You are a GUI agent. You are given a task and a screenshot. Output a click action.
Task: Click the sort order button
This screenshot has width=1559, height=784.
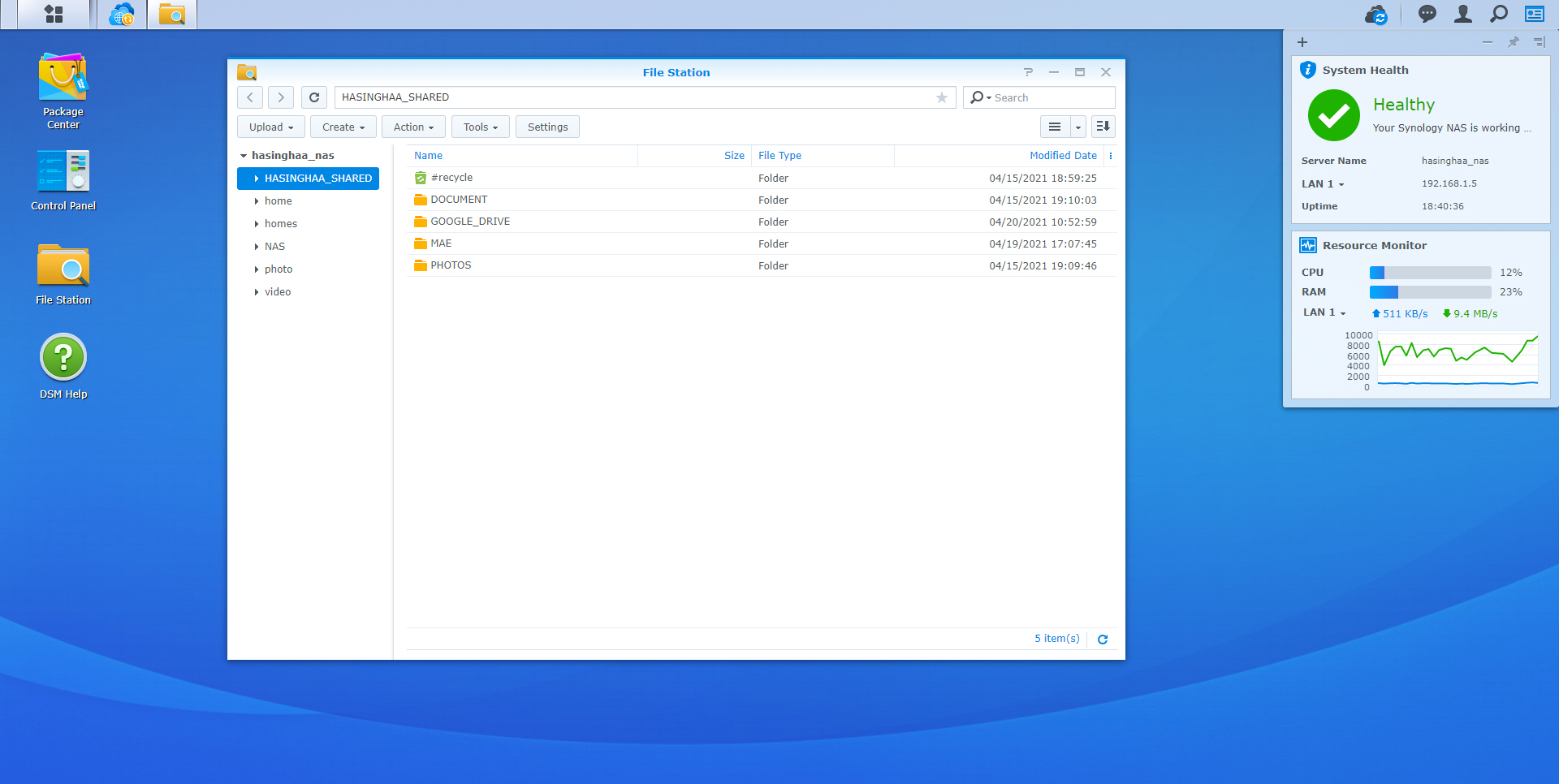coord(1103,127)
